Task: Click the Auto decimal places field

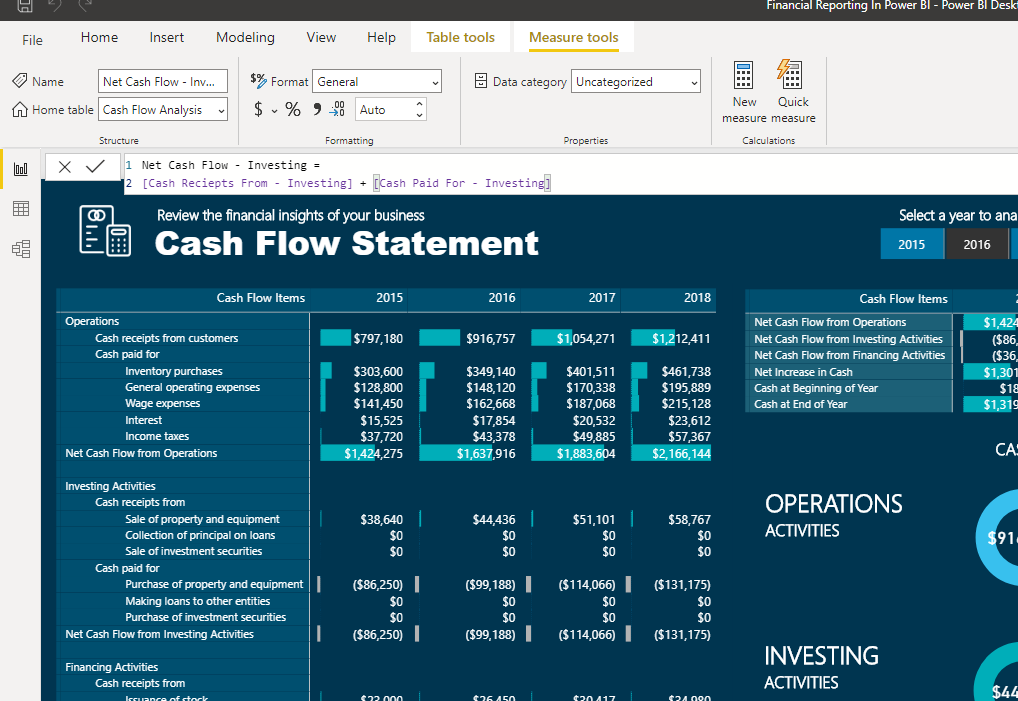Action: point(384,110)
